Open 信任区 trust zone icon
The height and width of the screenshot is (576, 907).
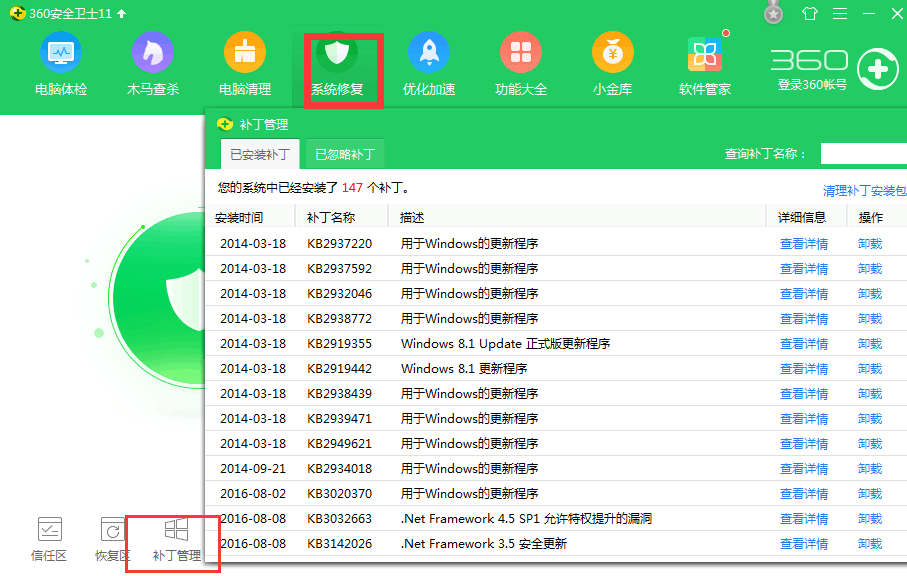coord(49,529)
